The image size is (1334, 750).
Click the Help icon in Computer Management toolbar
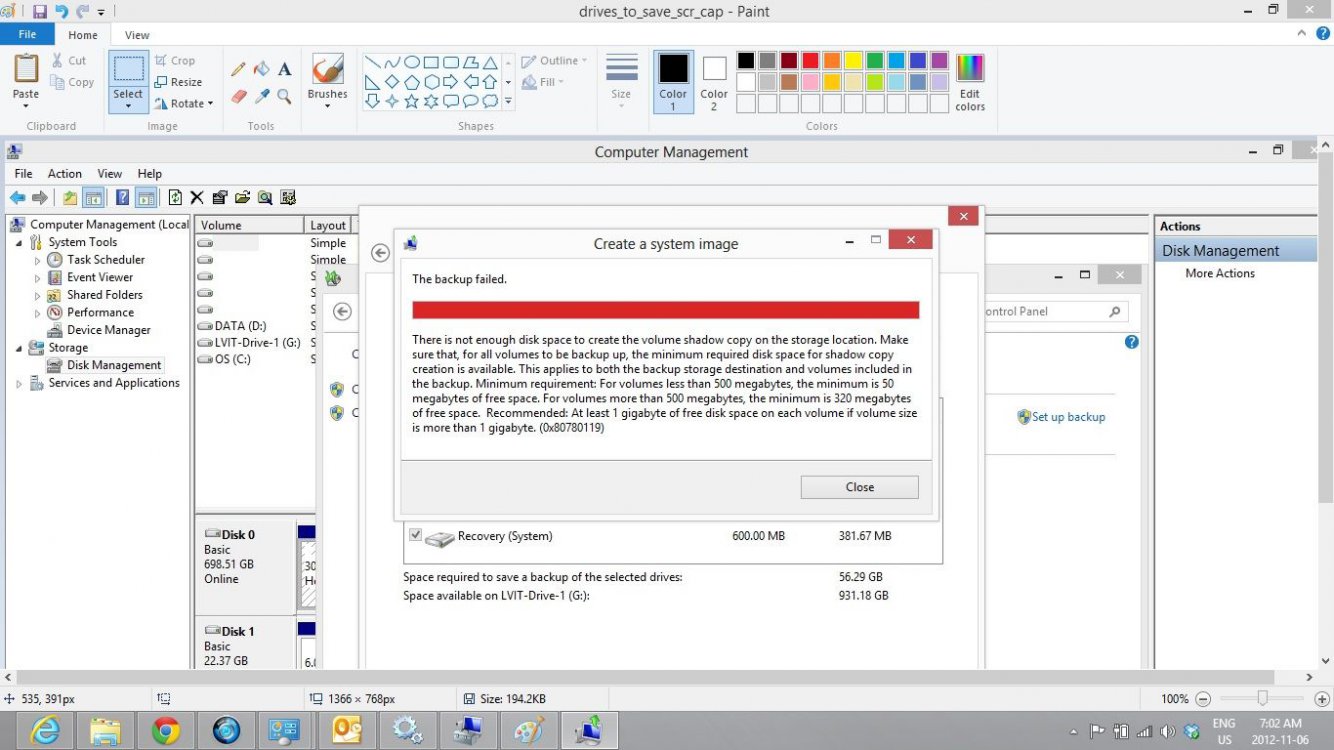[122, 197]
